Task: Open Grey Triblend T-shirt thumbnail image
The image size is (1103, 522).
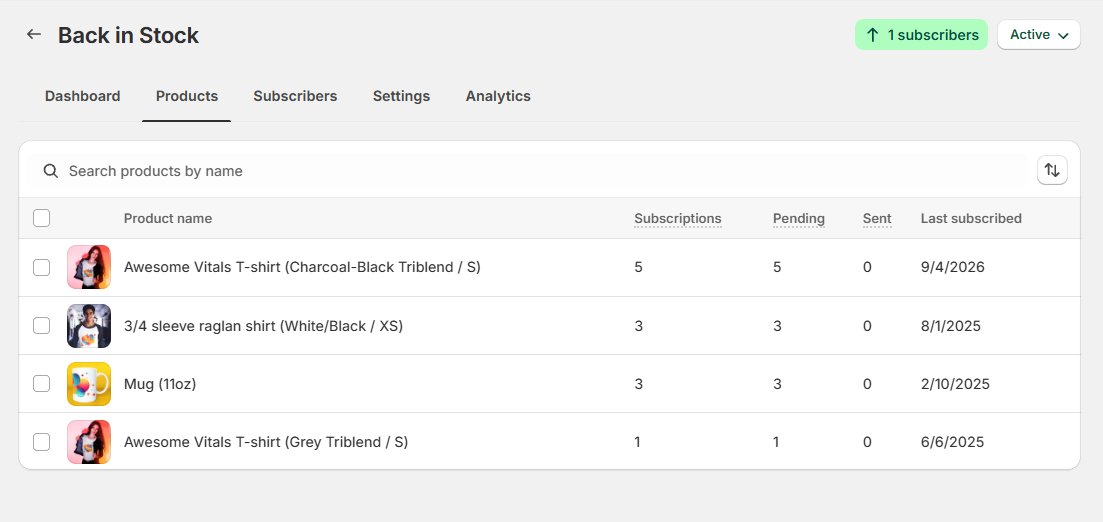Action: (89, 442)
